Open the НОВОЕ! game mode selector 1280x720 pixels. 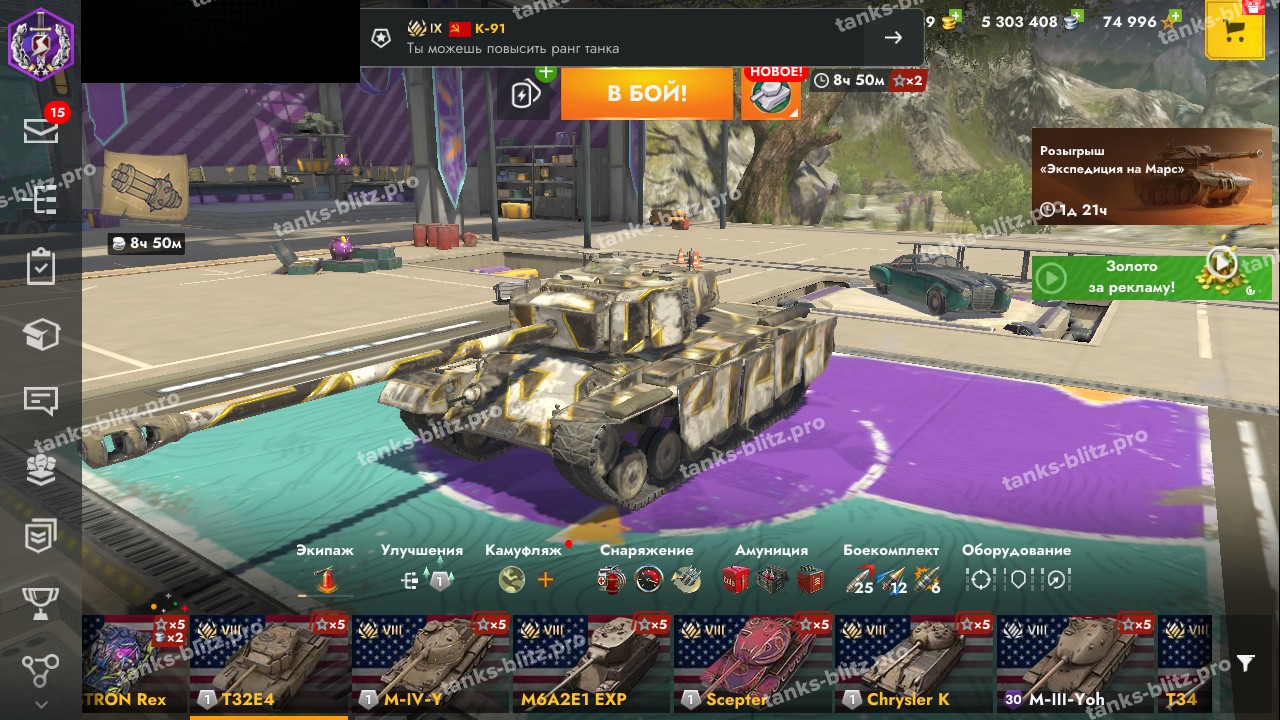(771, 93)
